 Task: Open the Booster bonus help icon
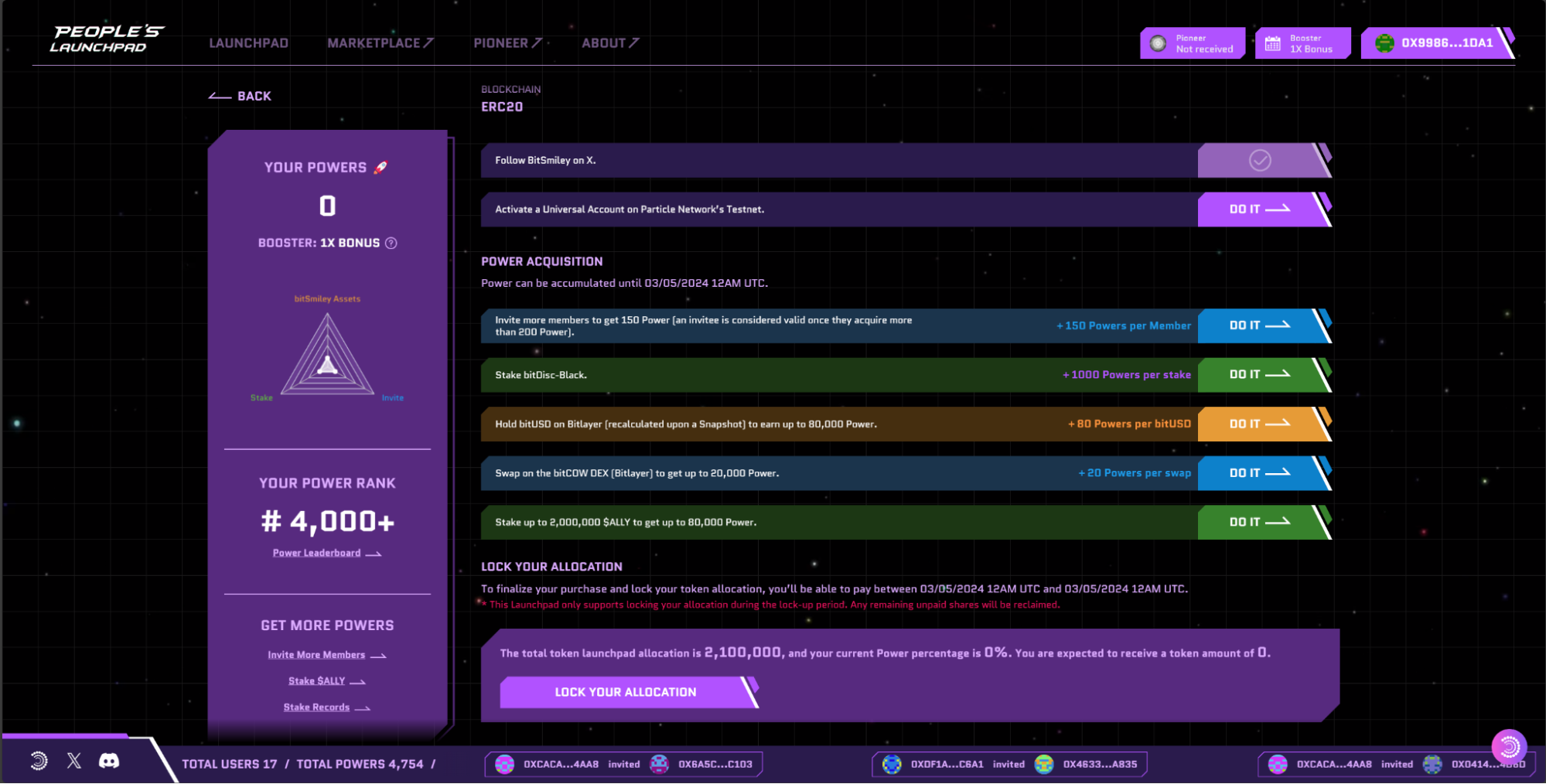click(x=391, y=243)
